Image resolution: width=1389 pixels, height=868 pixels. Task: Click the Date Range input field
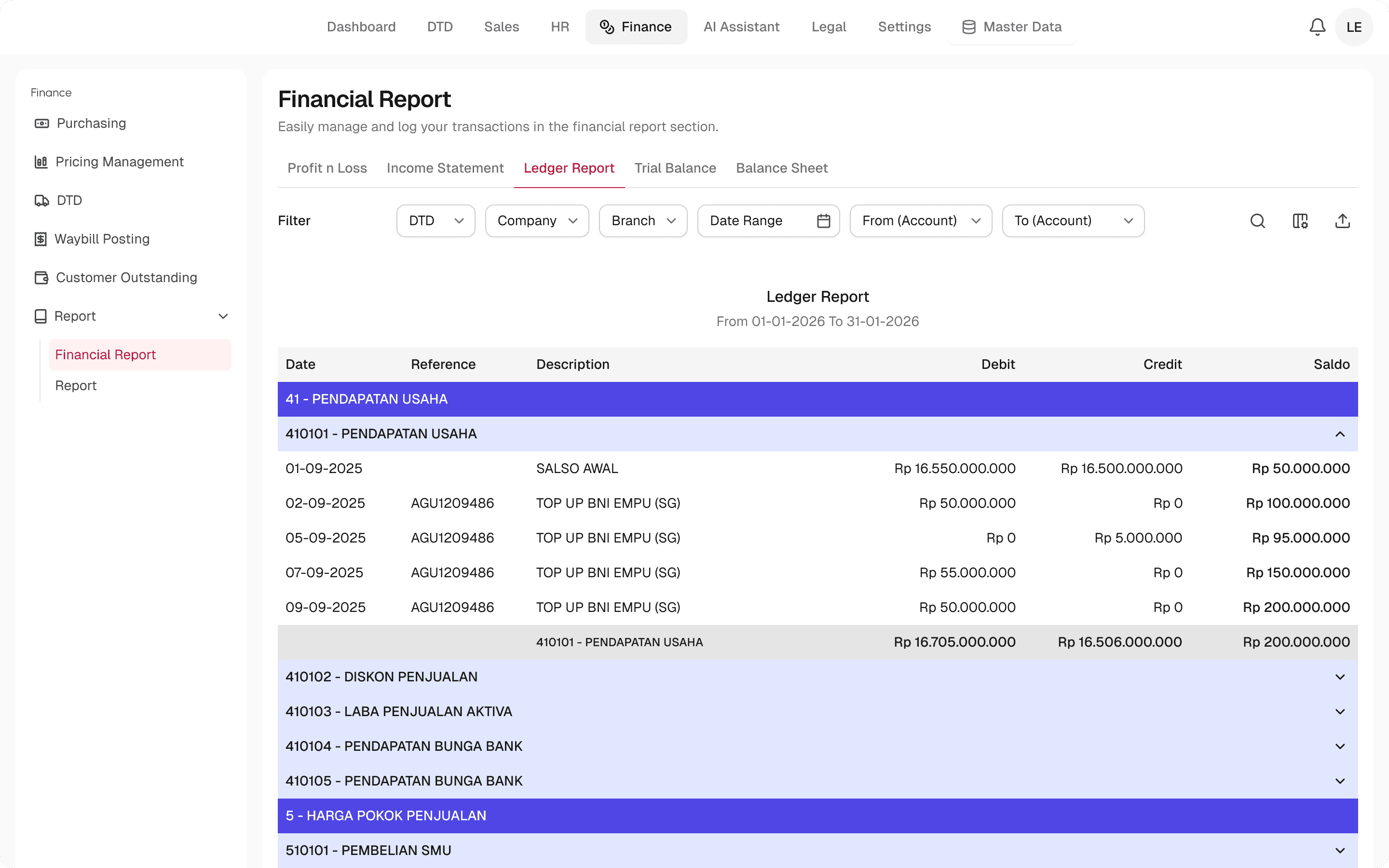(769, 221)
